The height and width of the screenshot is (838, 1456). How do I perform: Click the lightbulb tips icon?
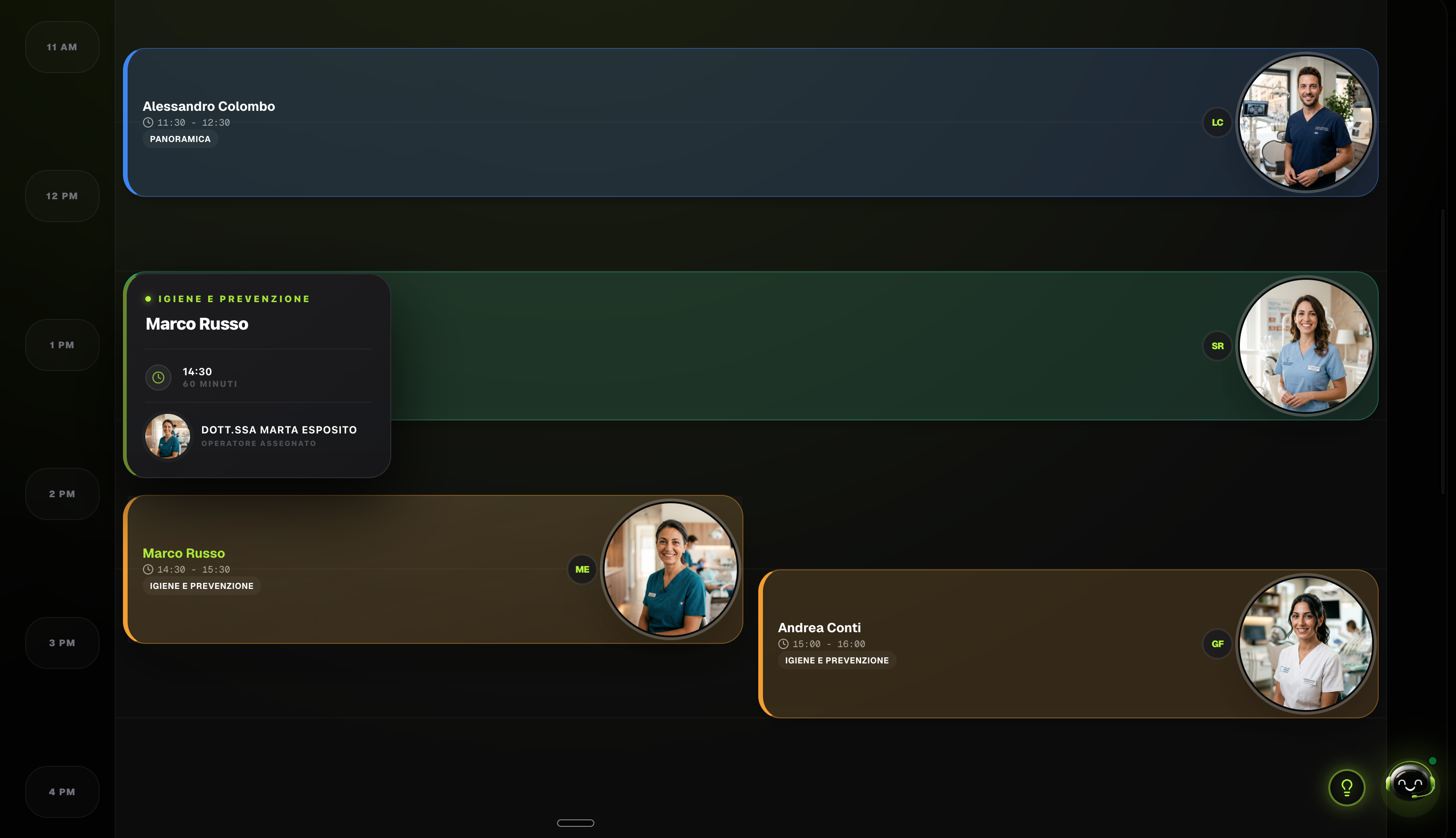[1346, 787]
